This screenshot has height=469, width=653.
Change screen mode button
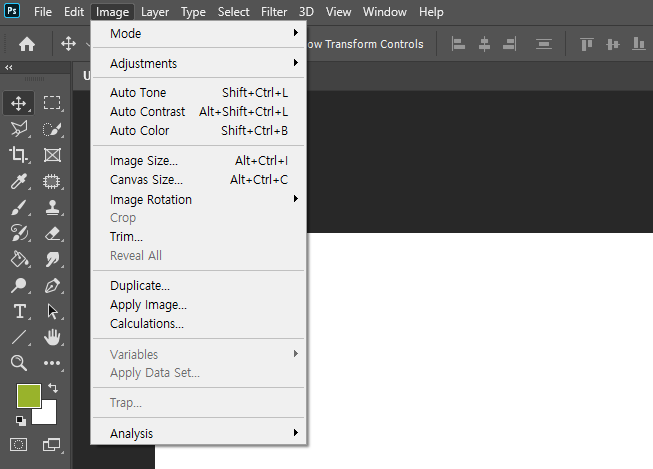point(52,444)
